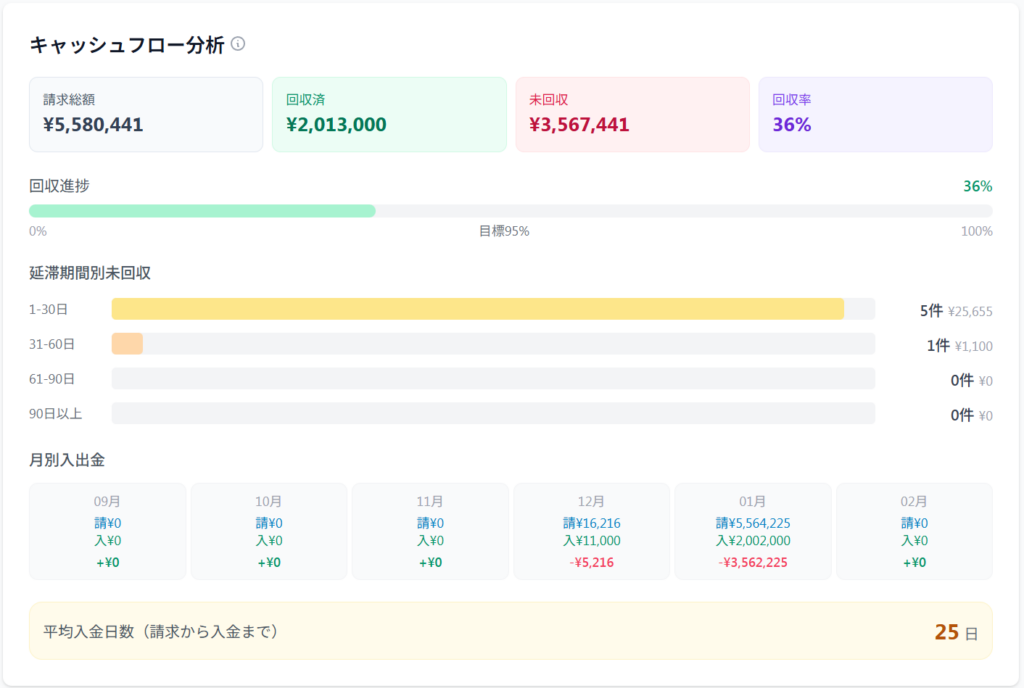
Task: Select the 12月 monthly cell
Action: [x=591, y=531]
